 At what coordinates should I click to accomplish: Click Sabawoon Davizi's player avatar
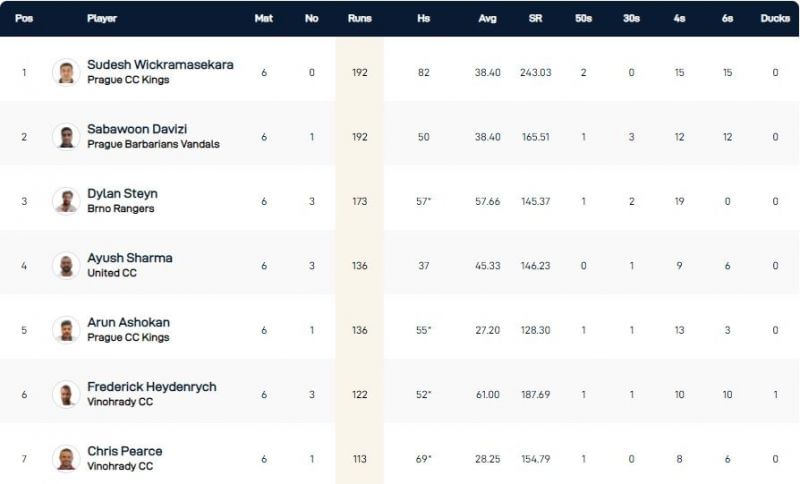(66, 136)
